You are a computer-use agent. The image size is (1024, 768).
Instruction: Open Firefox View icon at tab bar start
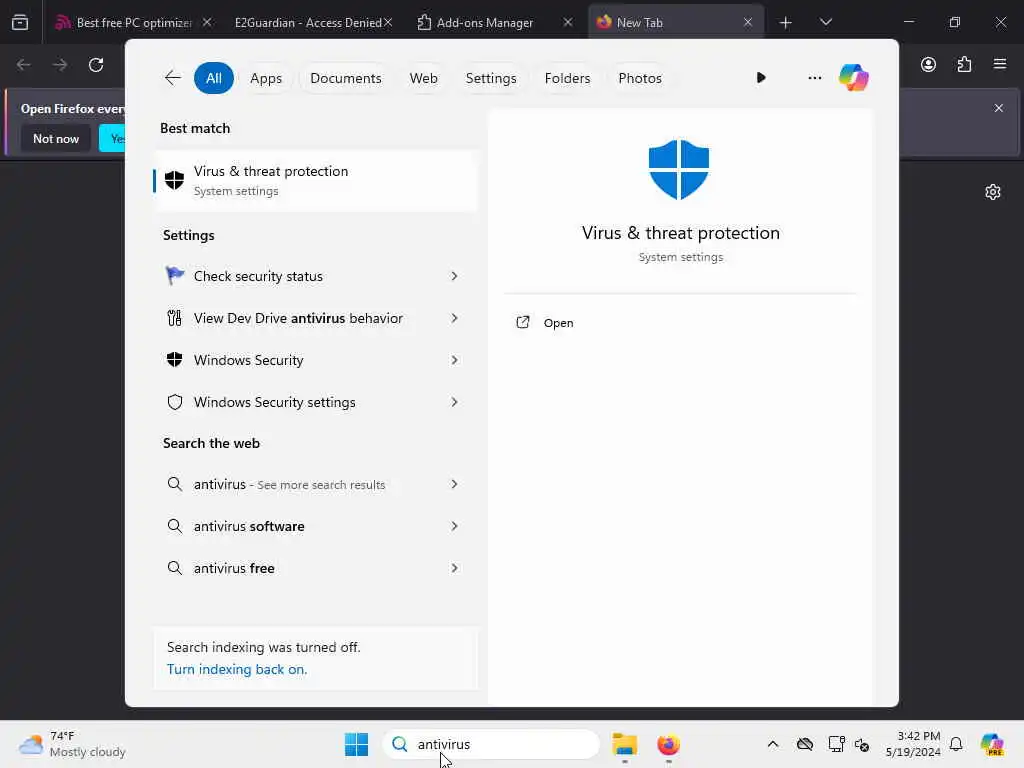20,23
